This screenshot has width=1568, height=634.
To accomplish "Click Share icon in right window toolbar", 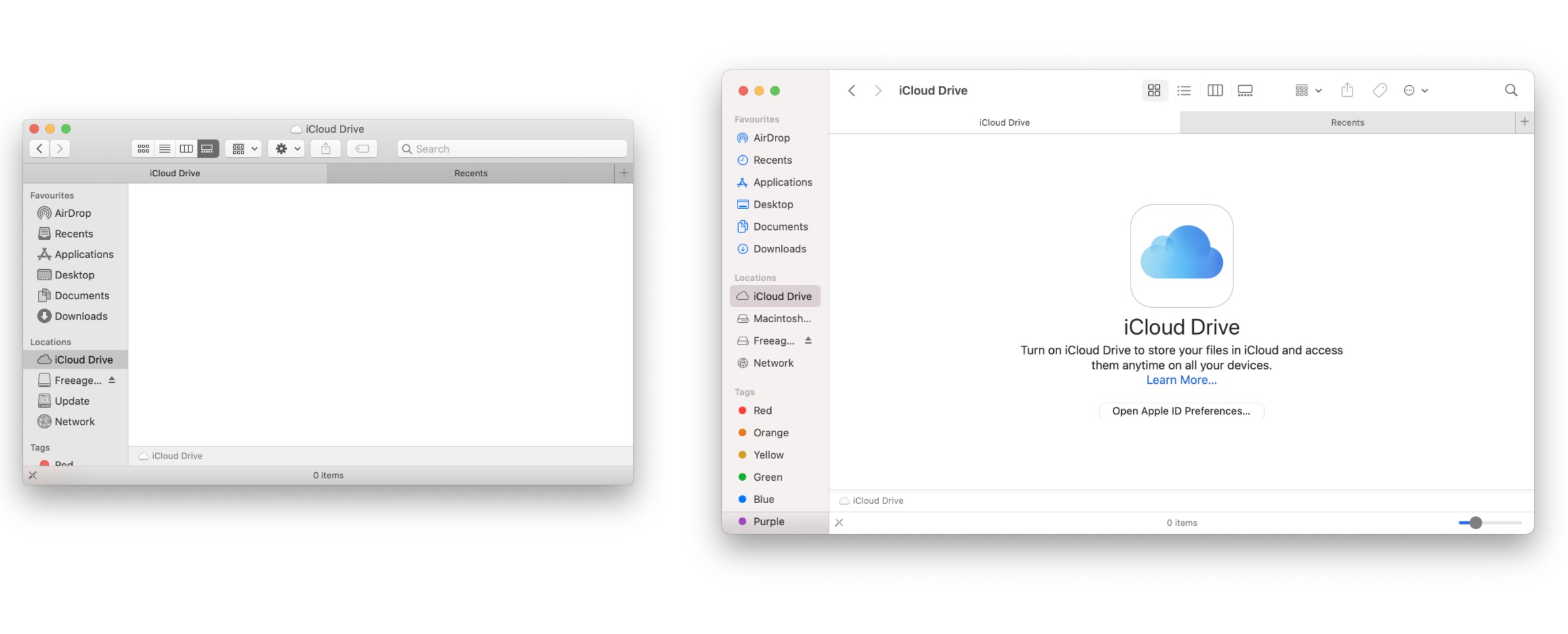I will point(1347,90).
